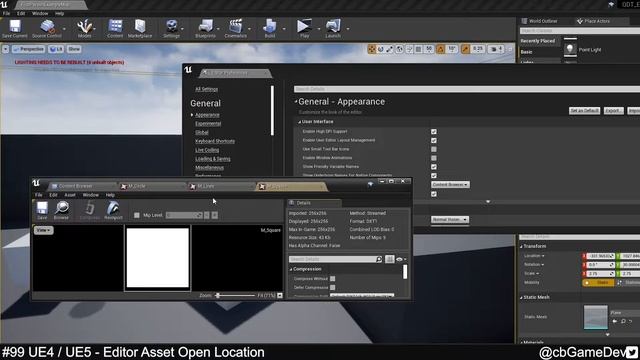Toggle Compress Without Alpha checkbox

coord(333,279)
